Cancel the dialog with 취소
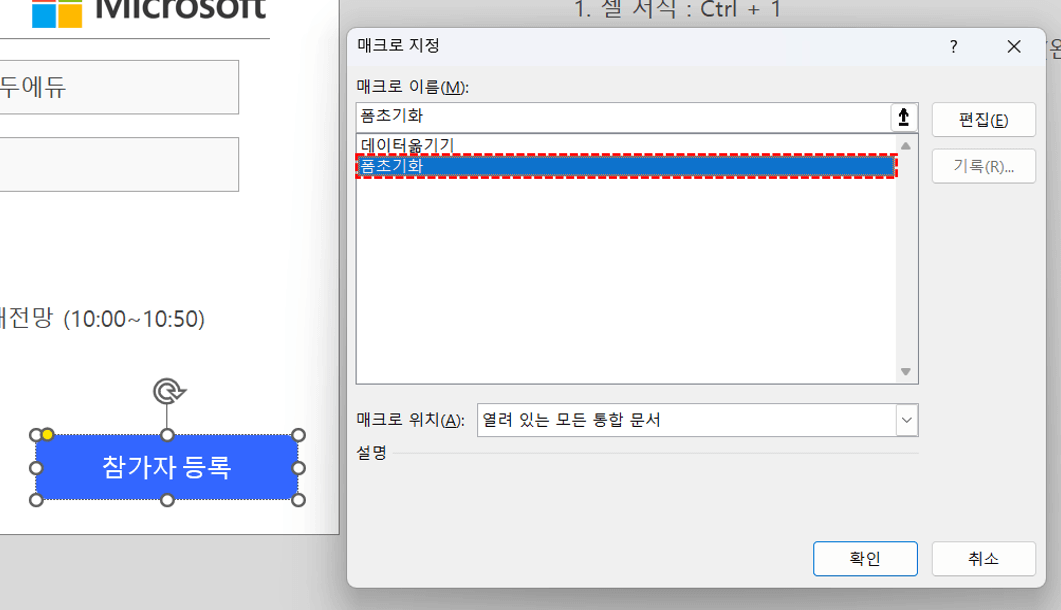1061x610 pixels. [983, 559]
